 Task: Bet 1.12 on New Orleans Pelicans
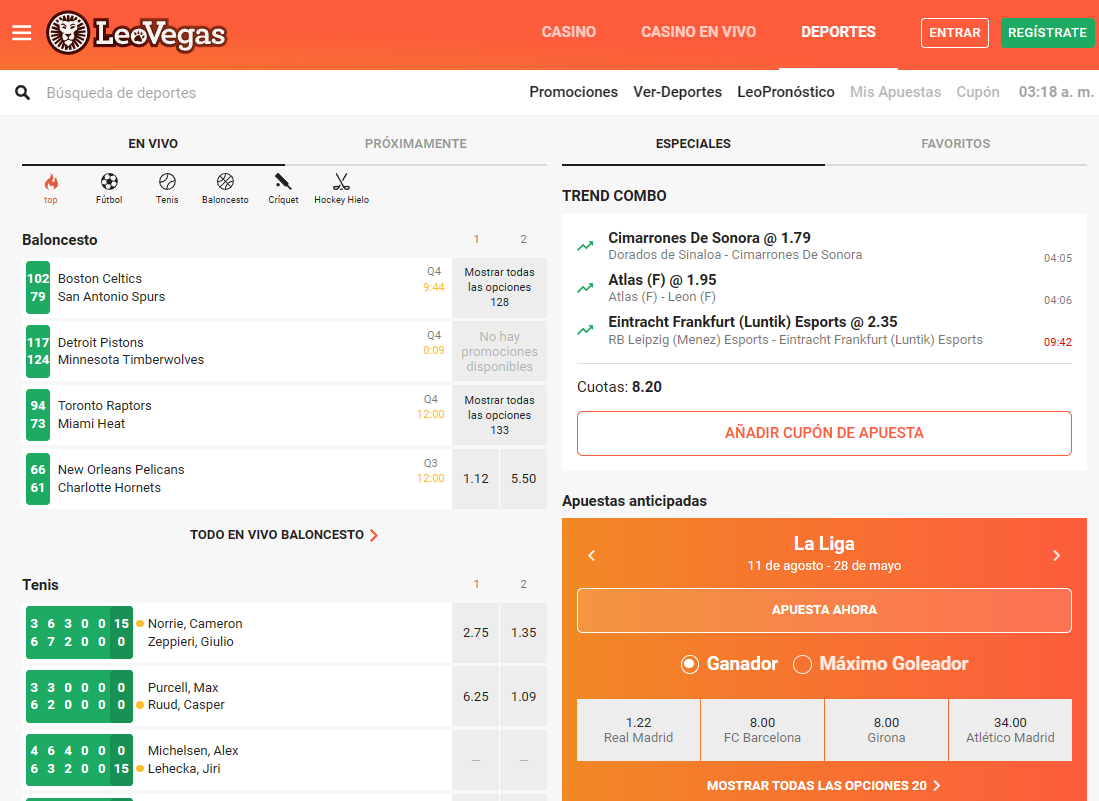pos(476,479)
